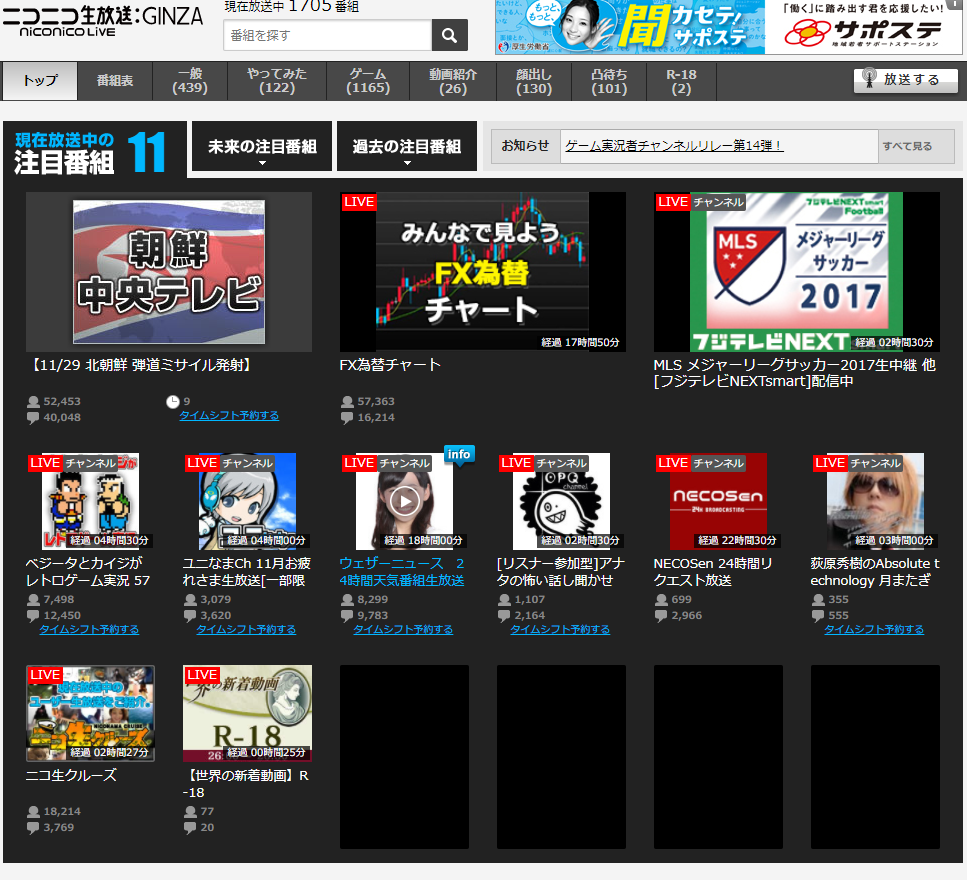Open the 動画紹介 (26) category
Viewport: 967px width, 880px height.
coord(453,81)
